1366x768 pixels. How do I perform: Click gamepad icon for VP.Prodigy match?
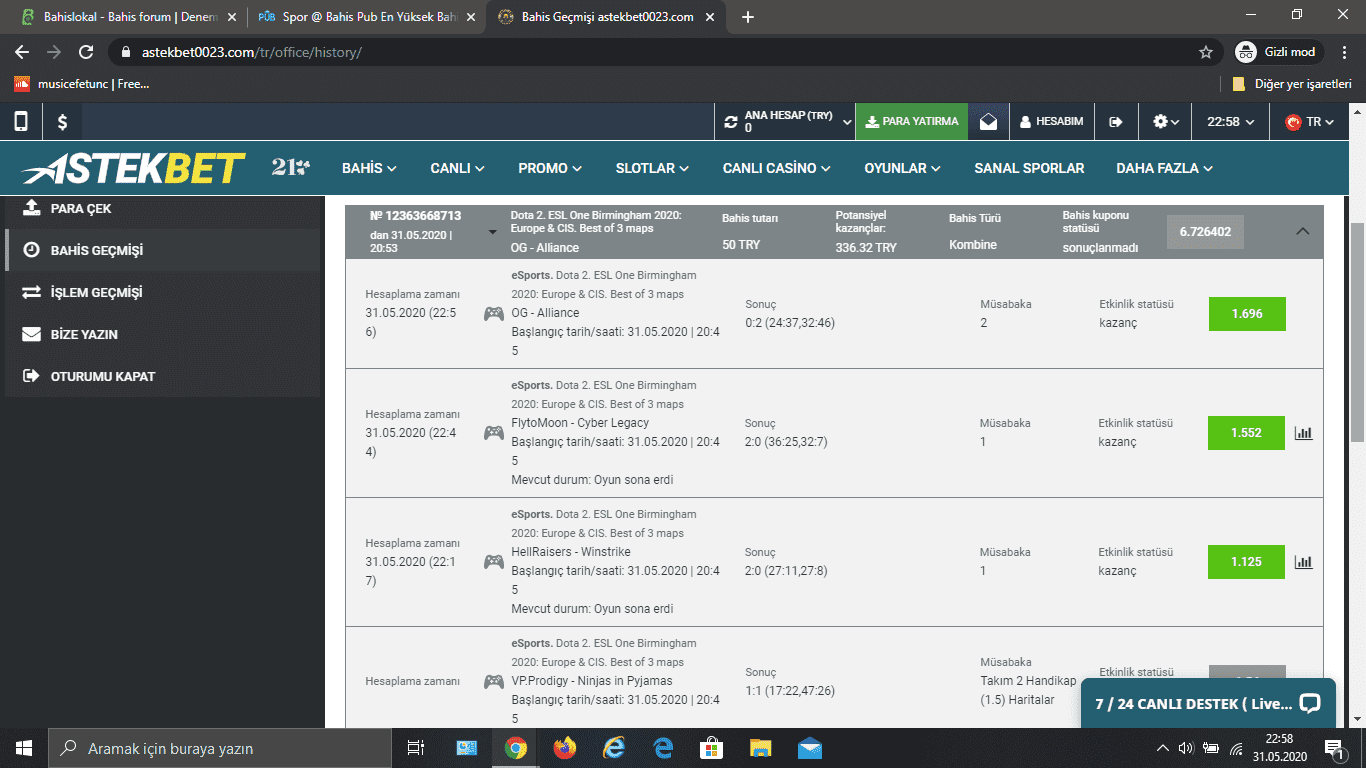click(494, 682)
